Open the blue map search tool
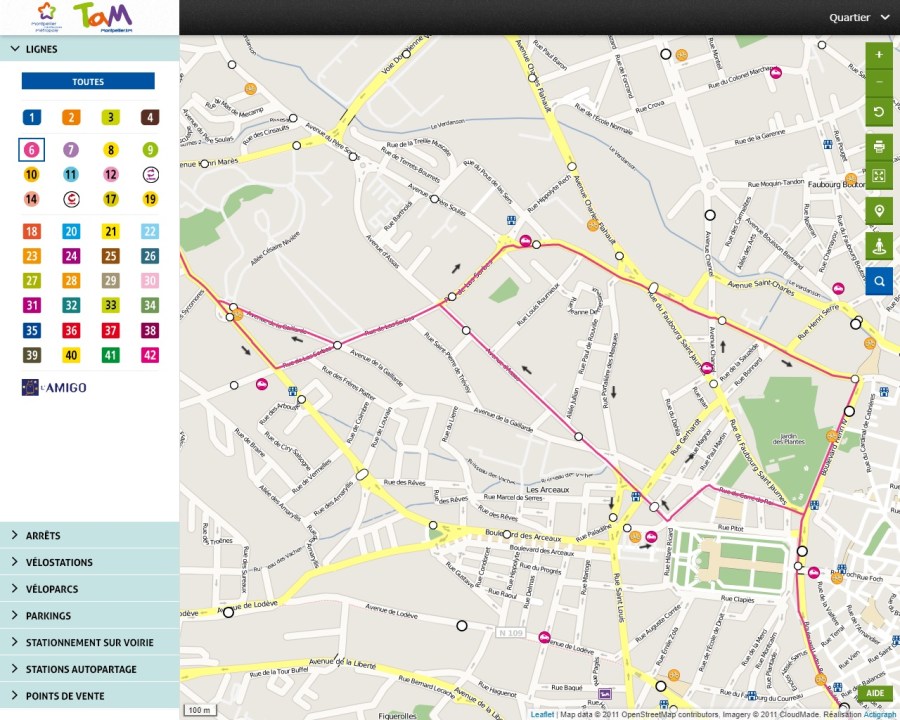900x720 pixels. pos(879,282)
